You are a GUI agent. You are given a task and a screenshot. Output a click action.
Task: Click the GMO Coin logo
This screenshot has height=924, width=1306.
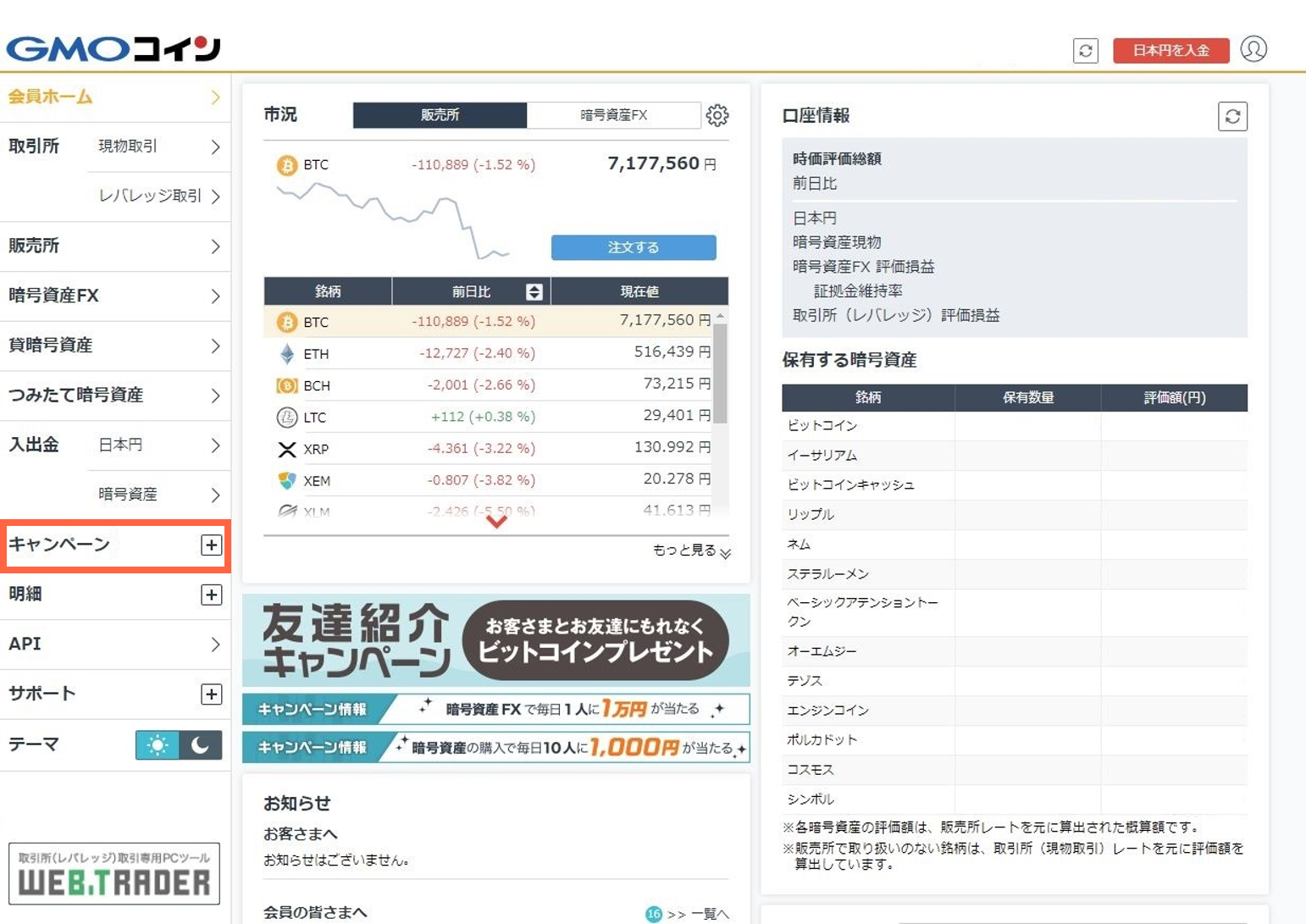tap(113, 48)
